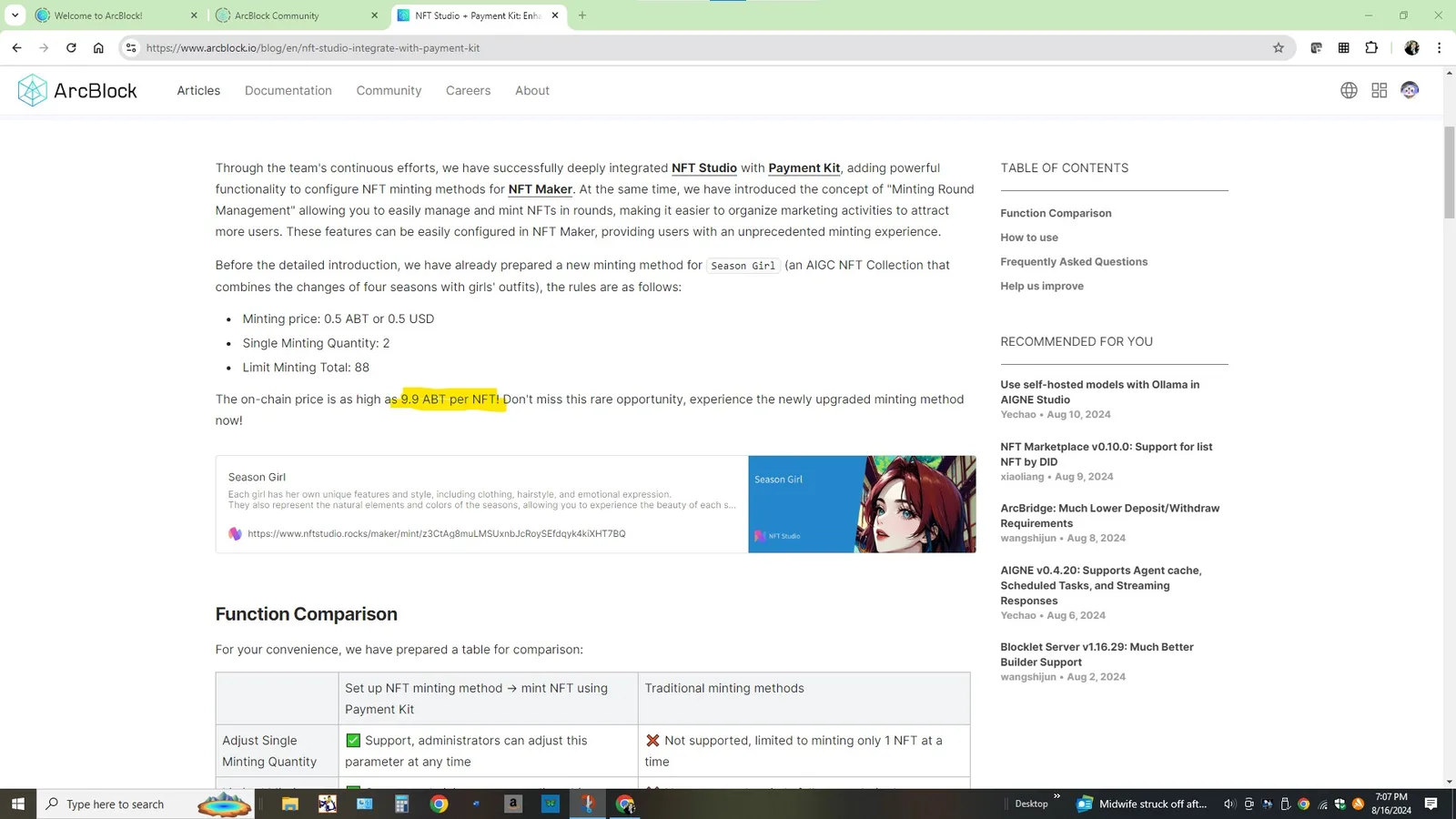Viewport: 1456px width, 819px height.
Task: Open ArcBridge Lower Deposit/Withdraw article
Action: 1110,516
